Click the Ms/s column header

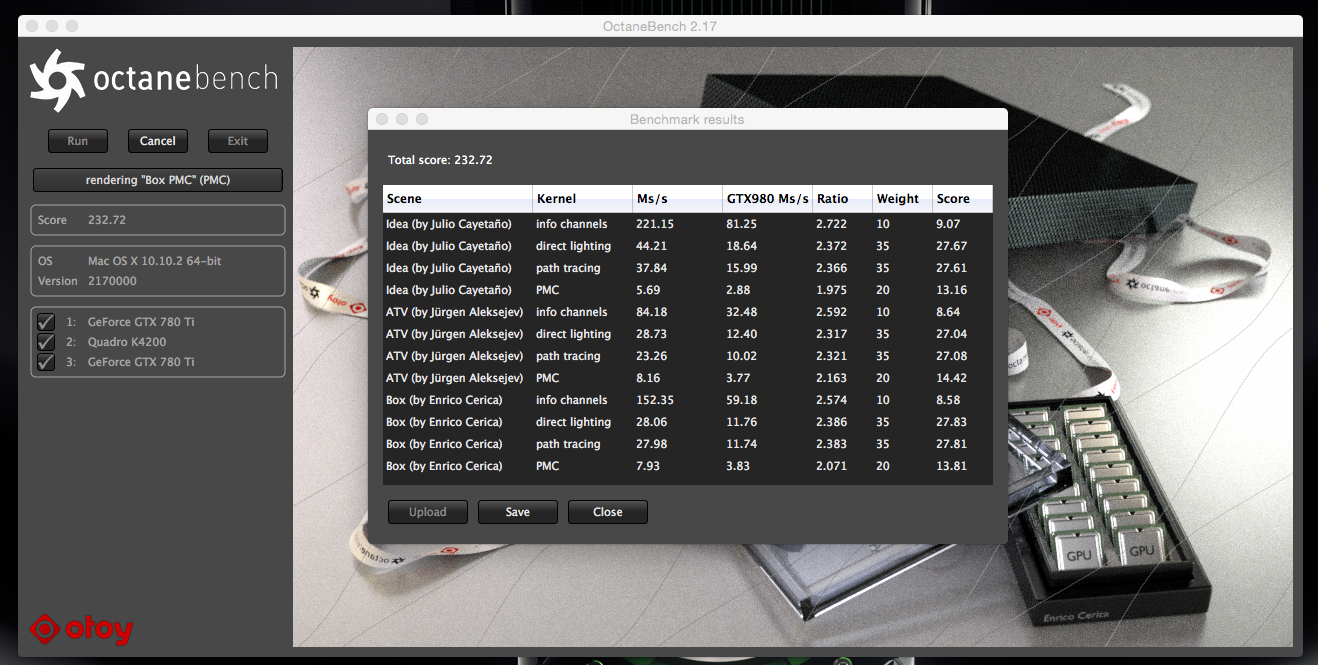click(x=678, y=198)
